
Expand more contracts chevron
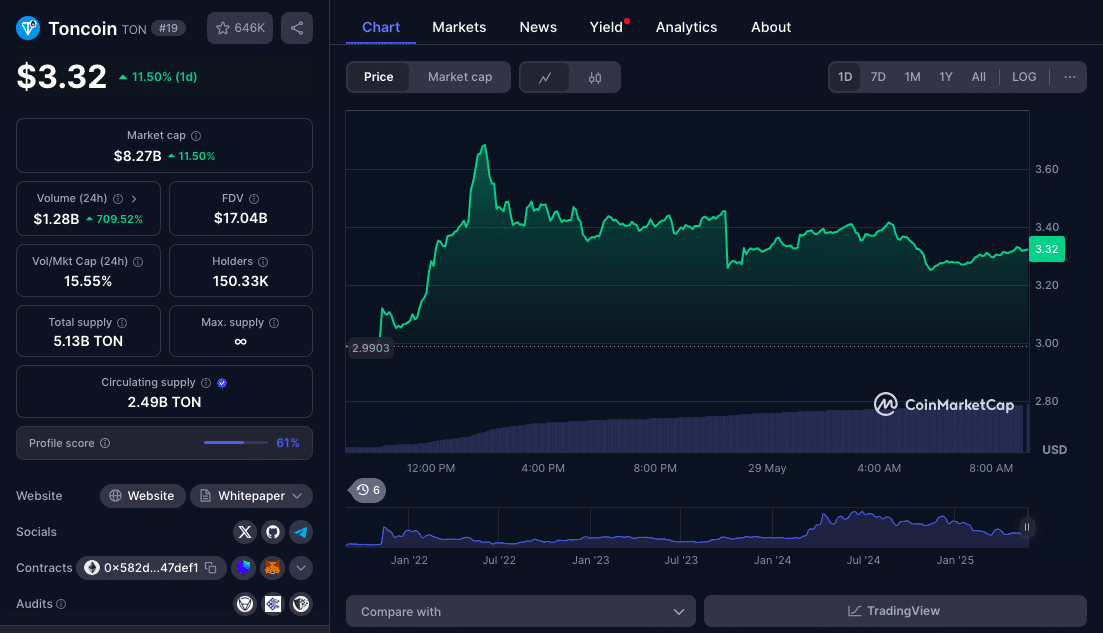301,568
